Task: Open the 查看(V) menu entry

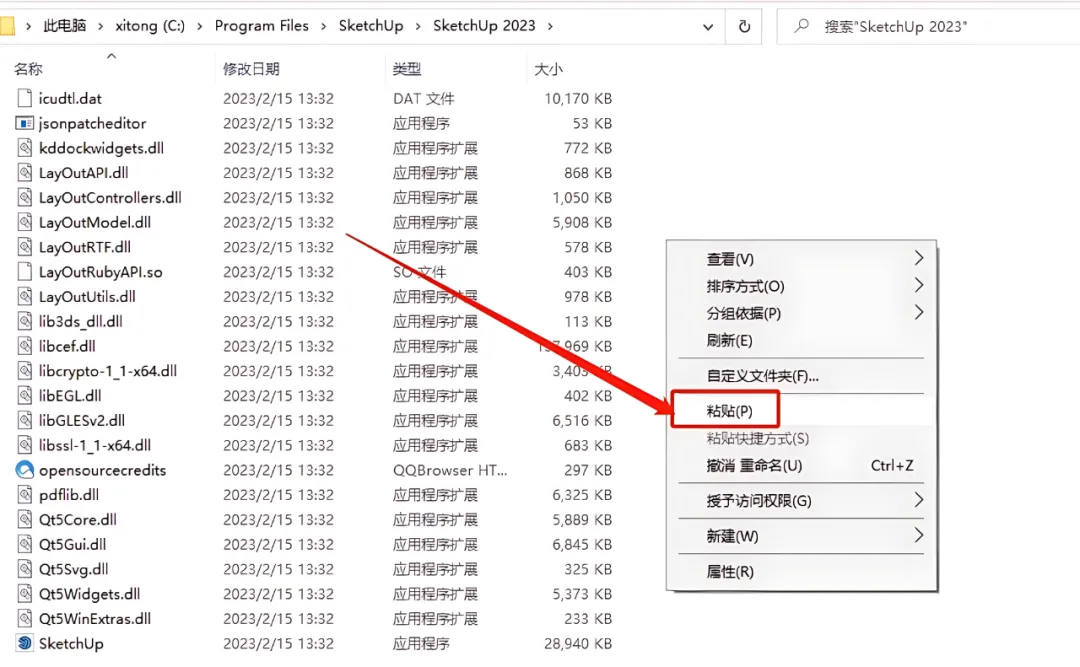Action: 801,259
